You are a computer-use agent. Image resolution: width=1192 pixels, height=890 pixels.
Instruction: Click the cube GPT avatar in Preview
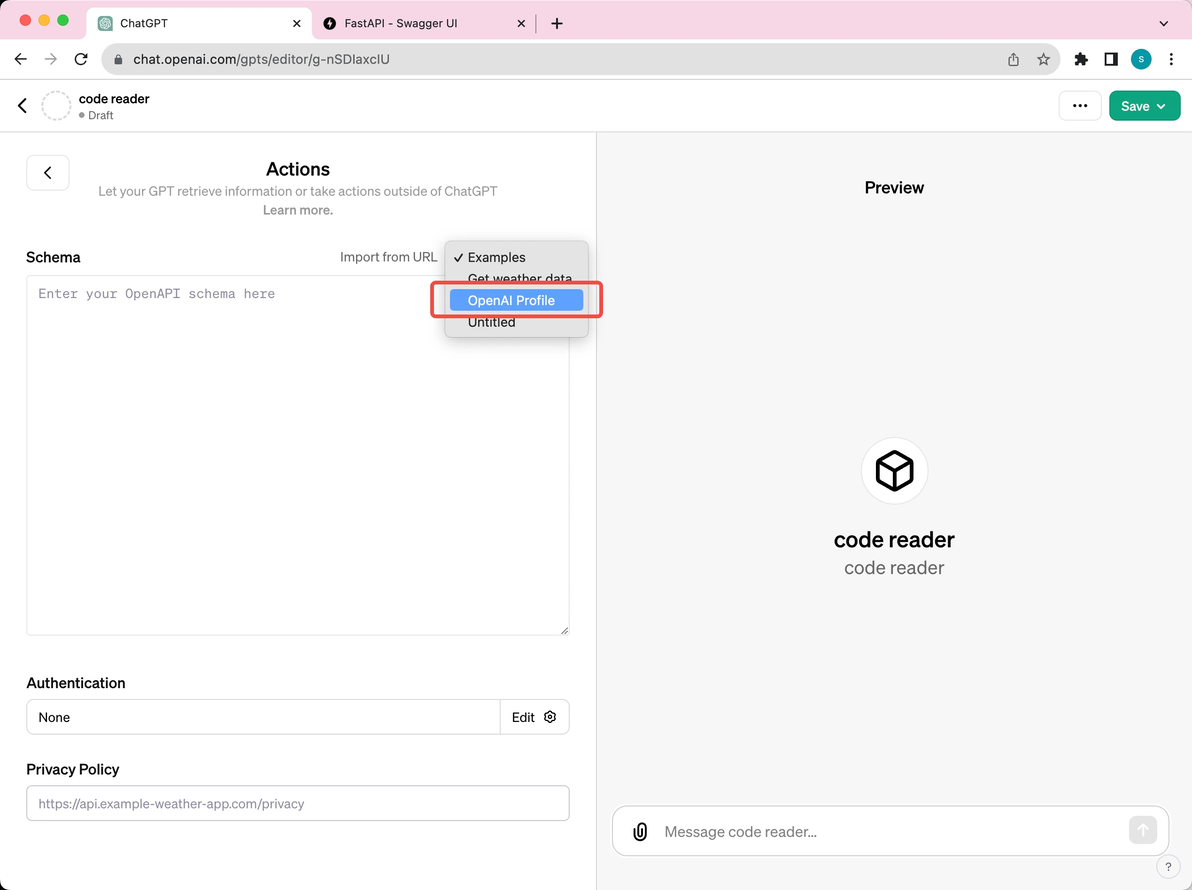pos(894,470)
